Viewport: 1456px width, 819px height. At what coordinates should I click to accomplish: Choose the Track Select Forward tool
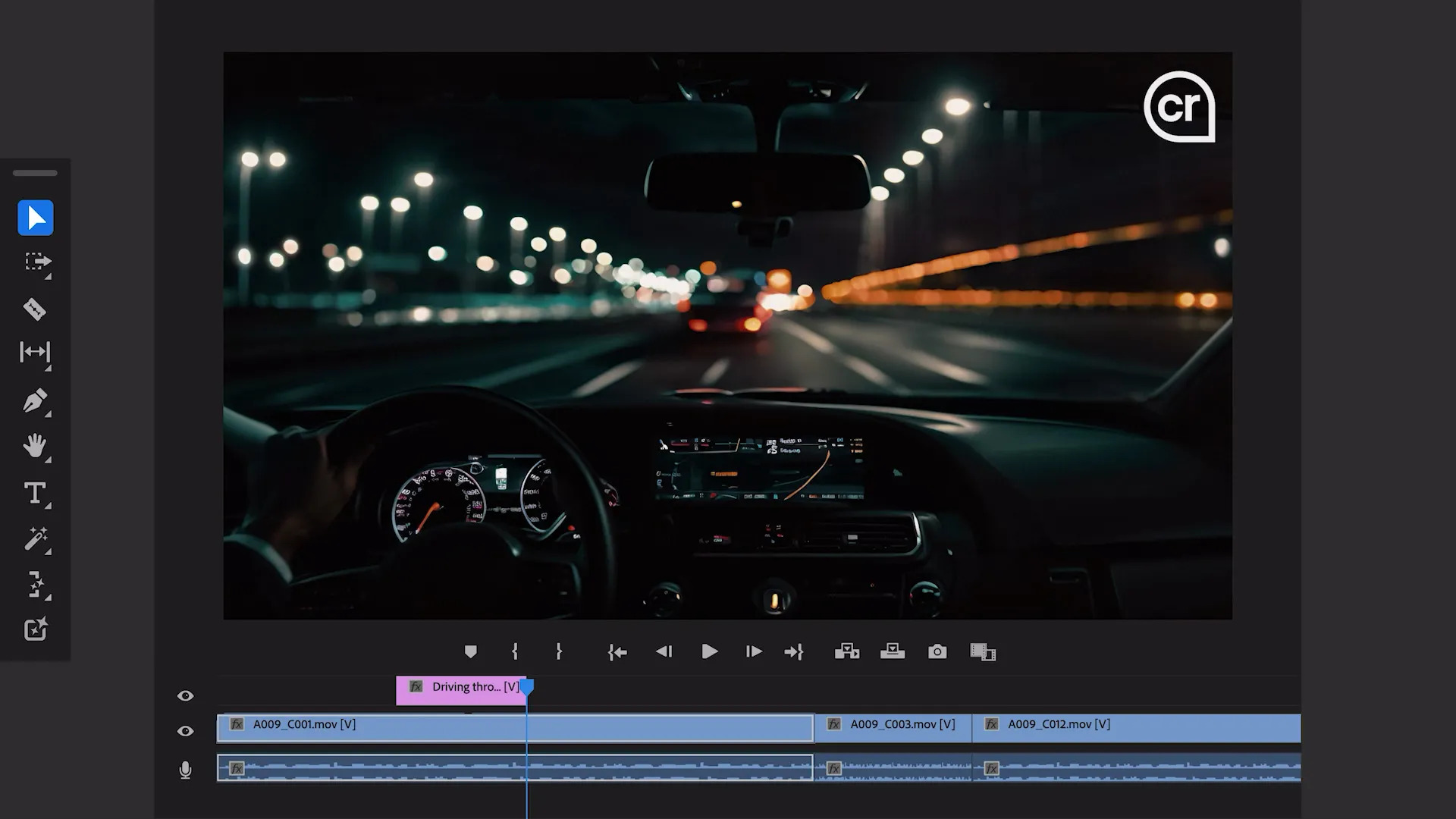[36, 263]
